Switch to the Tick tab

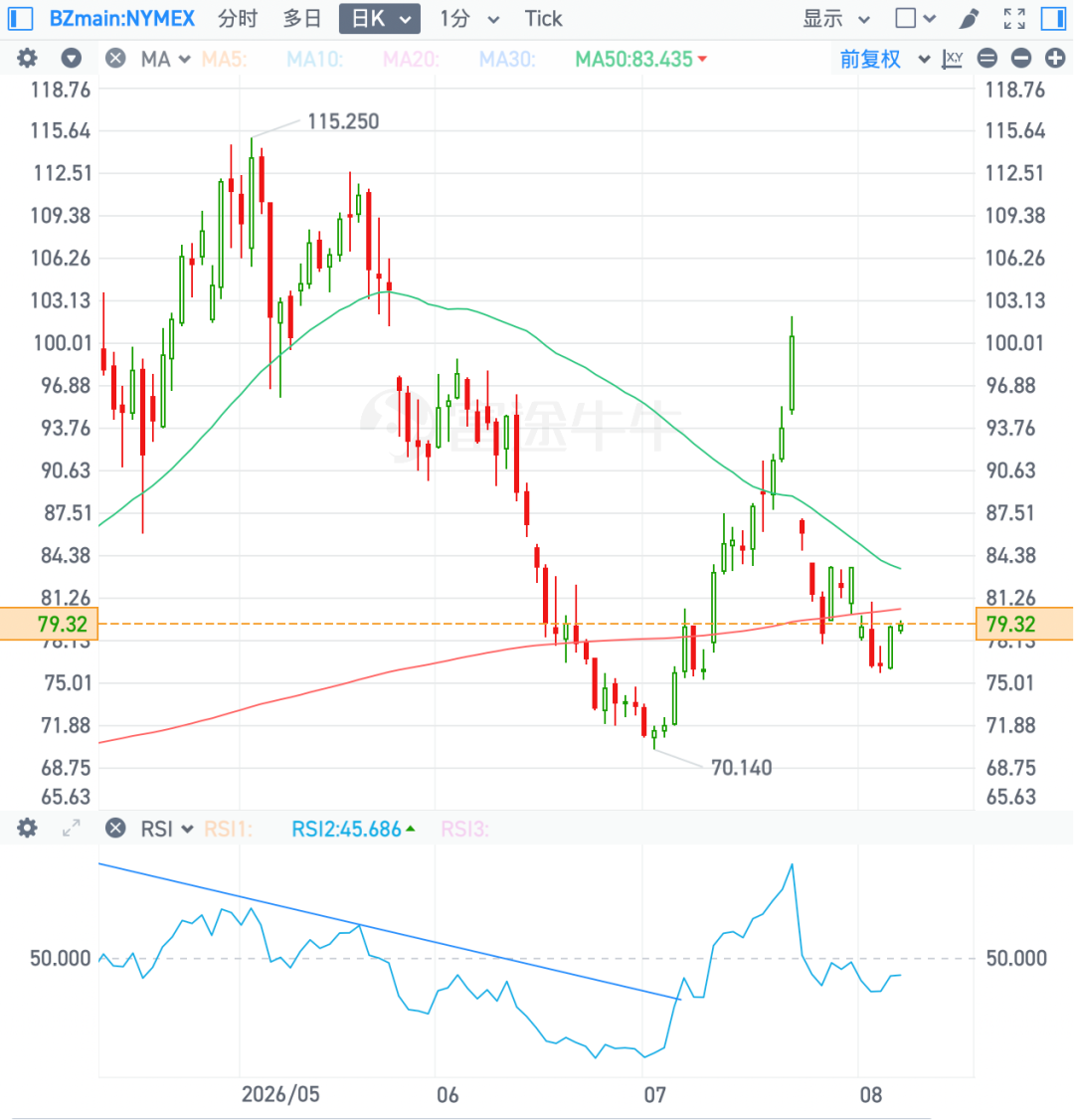[543, 19]
